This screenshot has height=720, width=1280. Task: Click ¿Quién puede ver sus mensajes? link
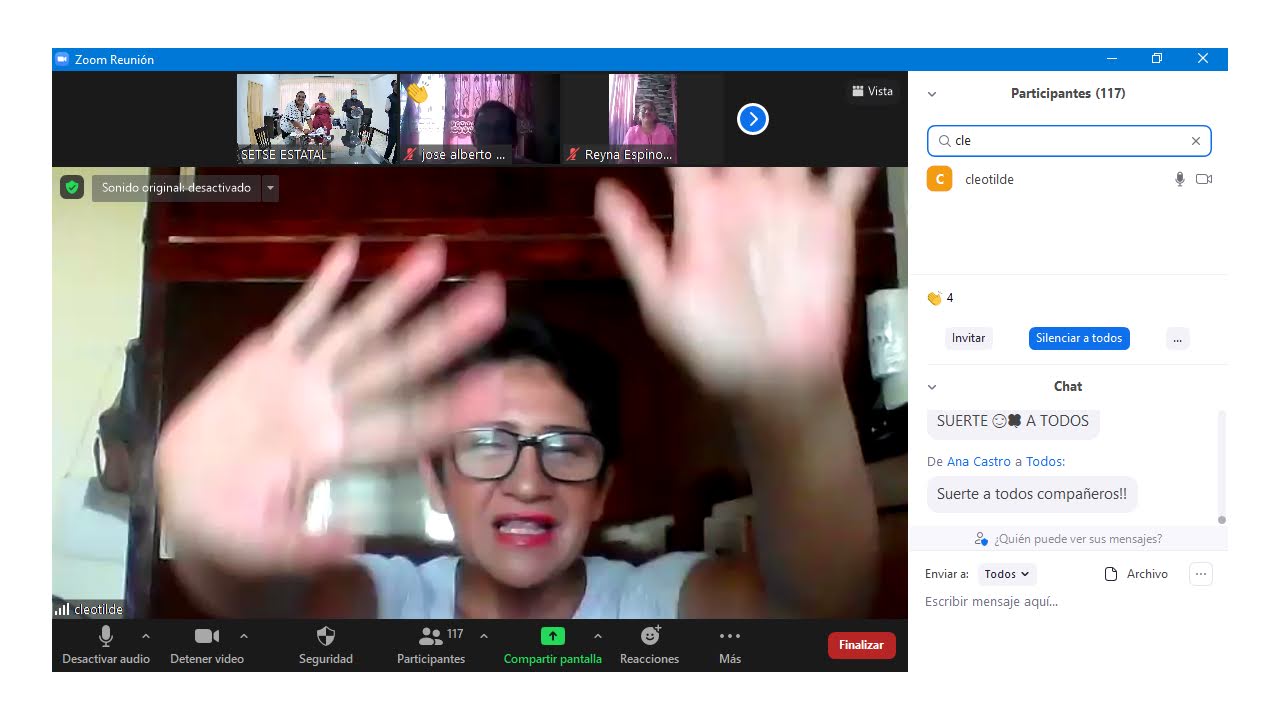1069,539
